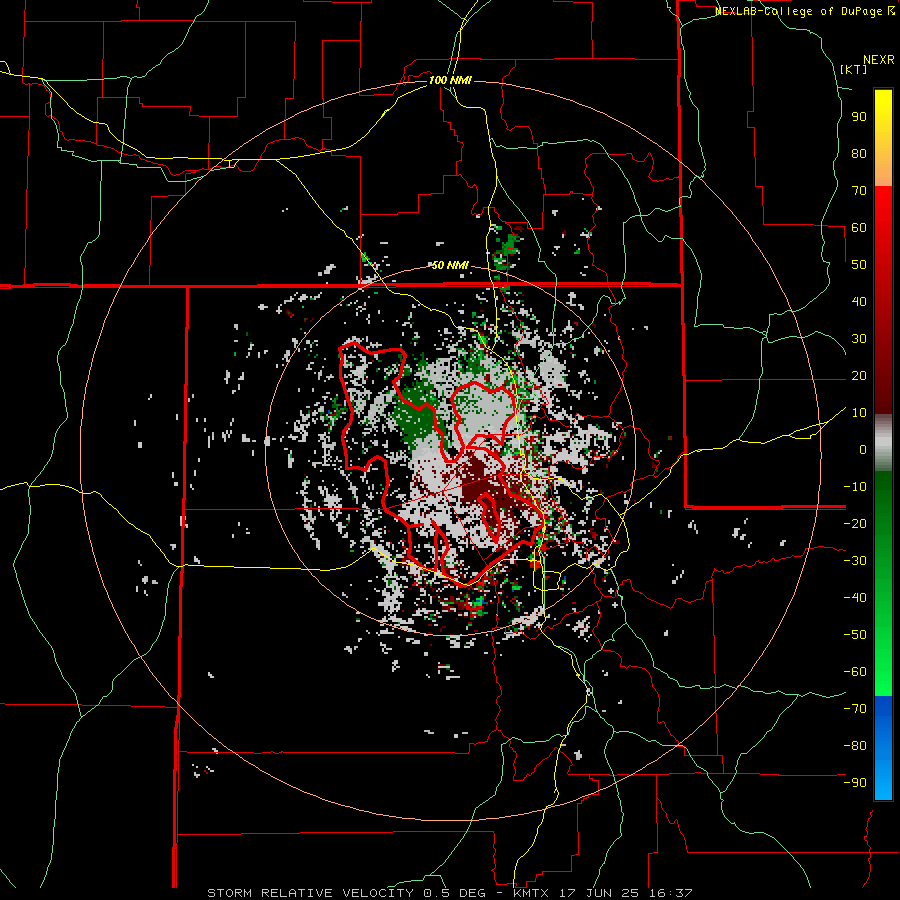Select the -40 scale value
The image size is (900, 900).
point(855,598)
